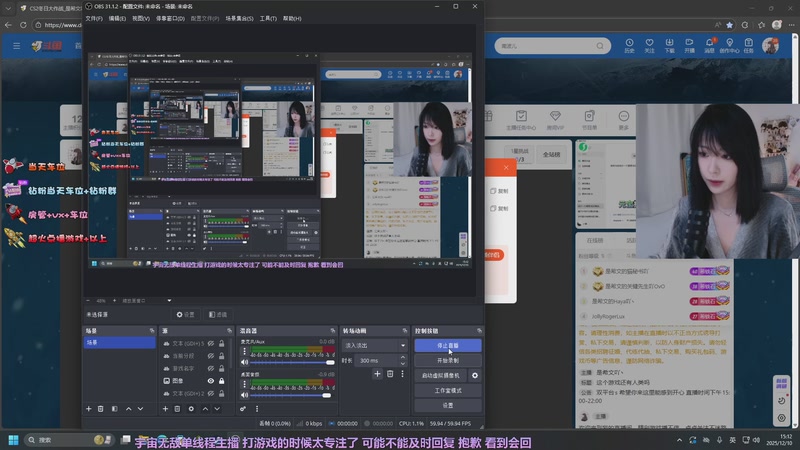Open 编辑(E) menu in OBS

117,18
